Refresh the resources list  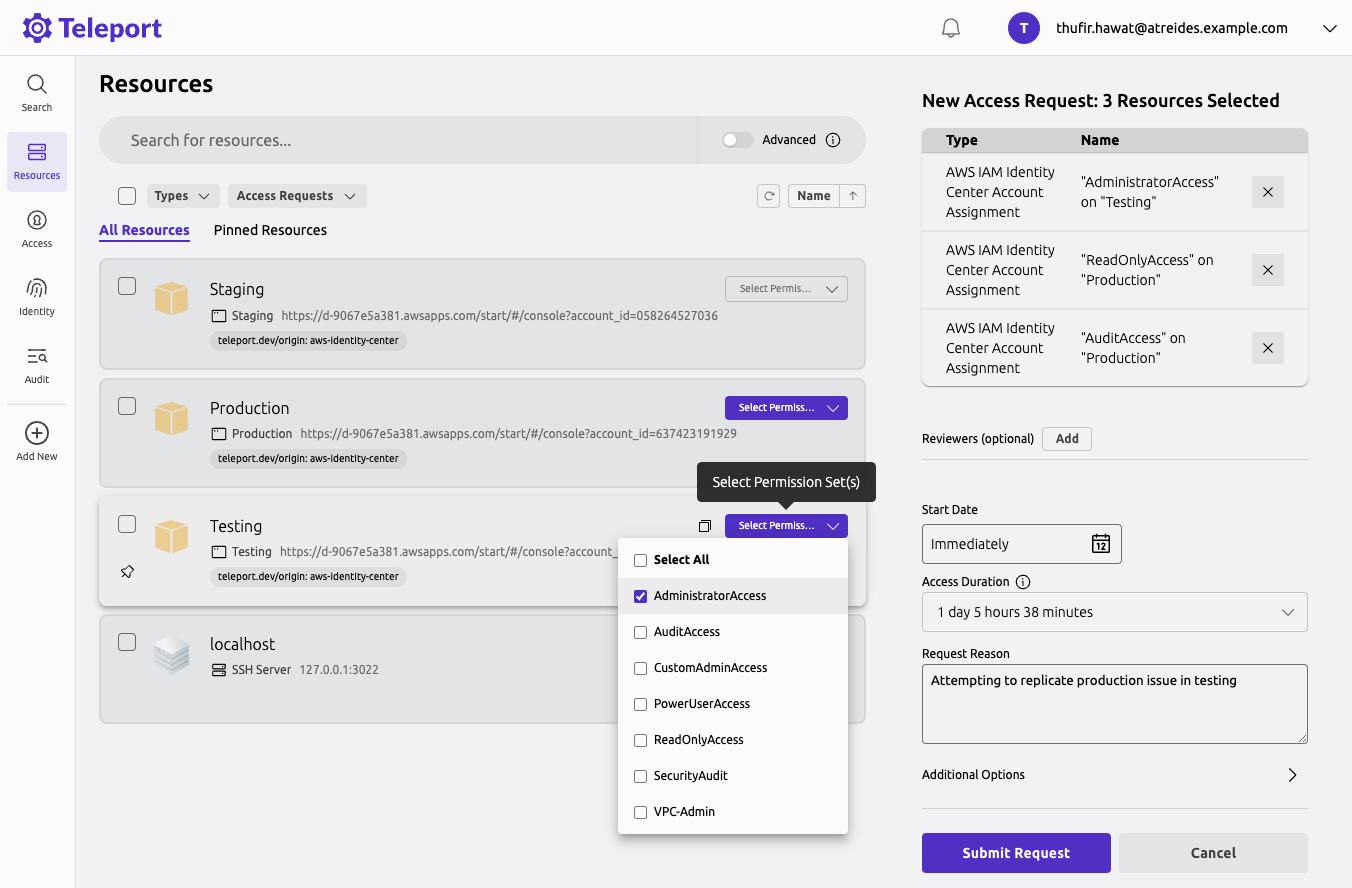pyautogui.click(x=768, y=195)
